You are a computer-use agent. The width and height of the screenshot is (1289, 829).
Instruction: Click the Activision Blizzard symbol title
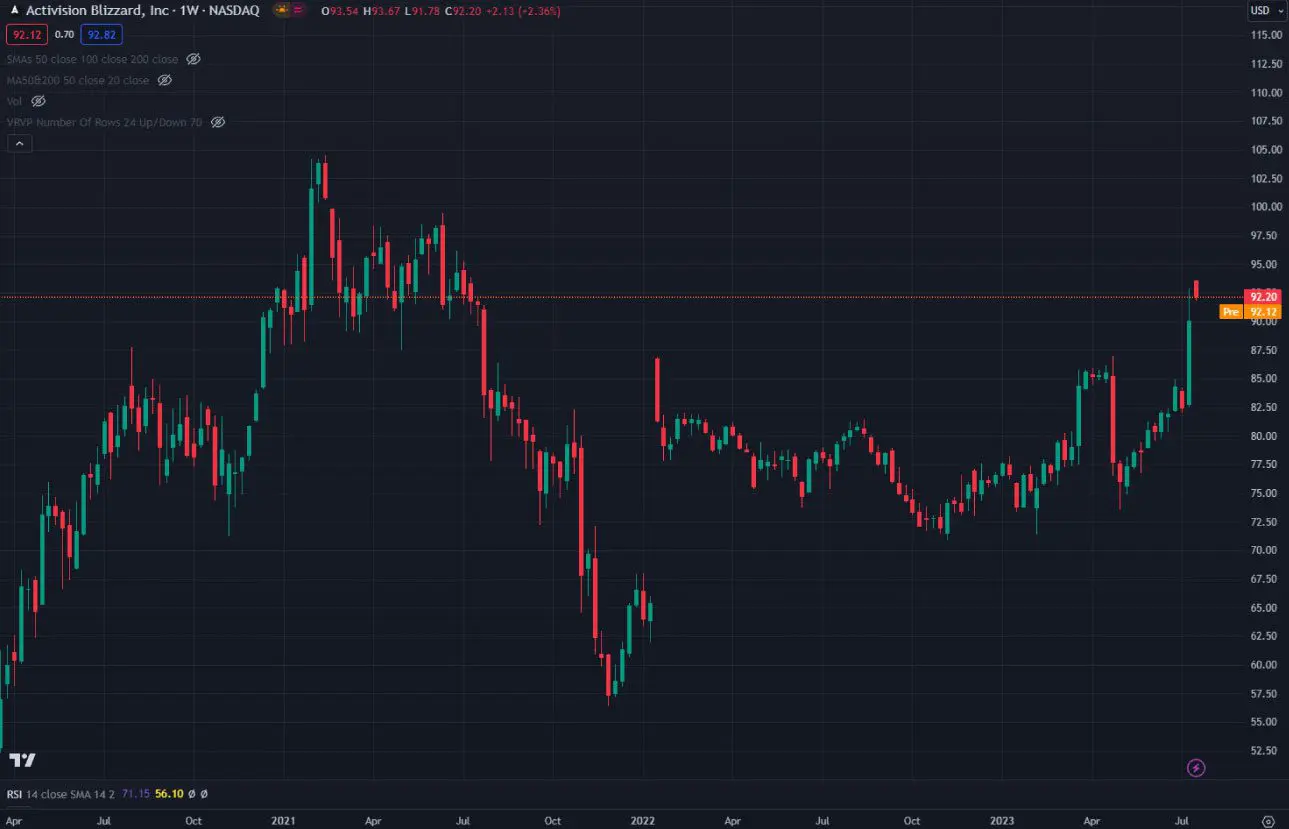tap(142, 10)
